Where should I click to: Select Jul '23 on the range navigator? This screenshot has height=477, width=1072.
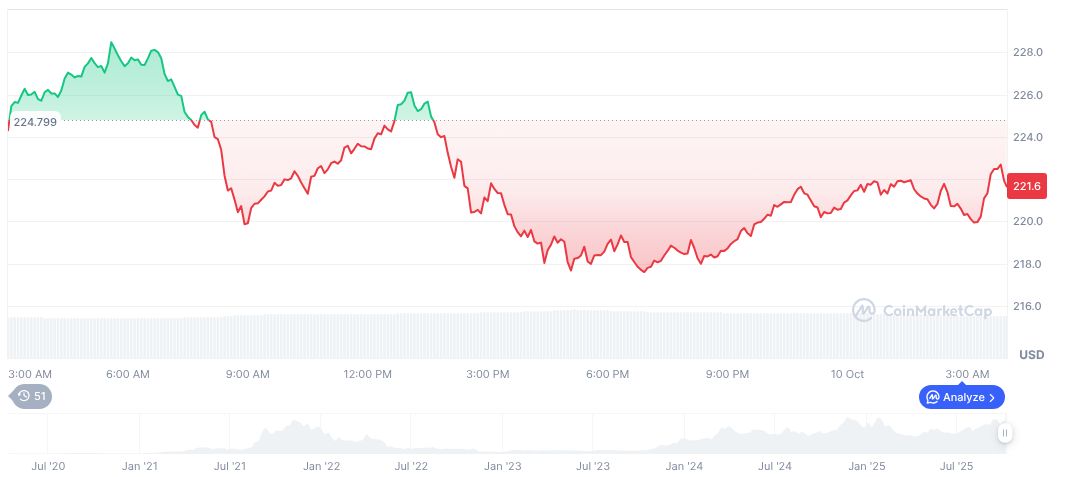pyautogui.click(x=593, y=466)
